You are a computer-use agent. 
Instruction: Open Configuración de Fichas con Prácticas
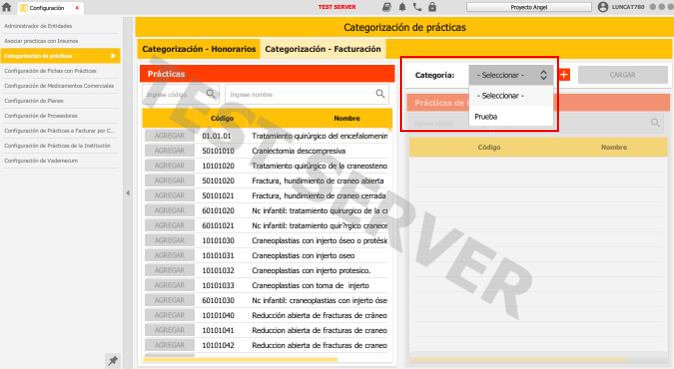click(50, 71)
